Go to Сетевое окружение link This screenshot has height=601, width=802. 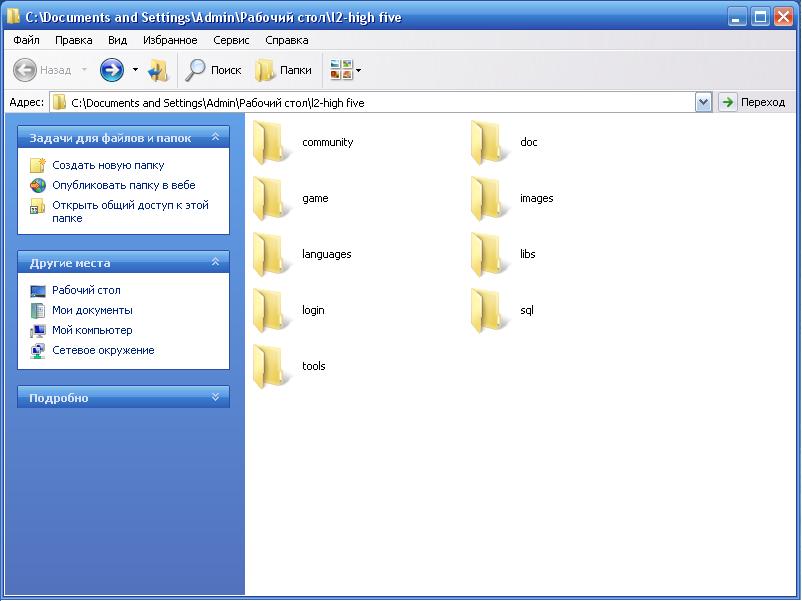(103, 350)
